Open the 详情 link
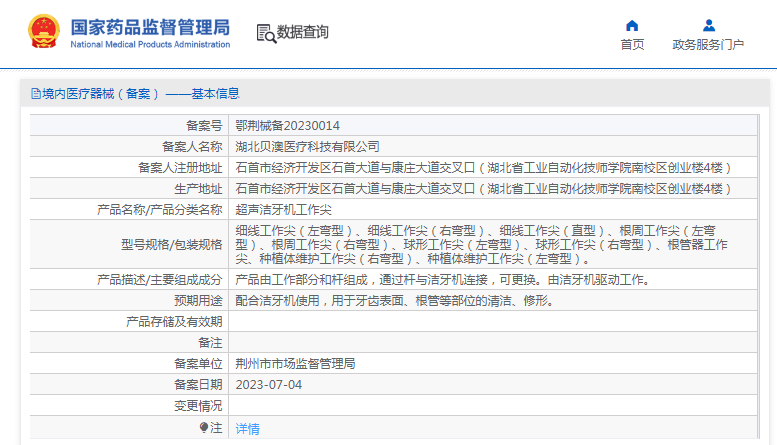Image resolution: width=777 pixels, height=445 pixels. tap(247, 428)
